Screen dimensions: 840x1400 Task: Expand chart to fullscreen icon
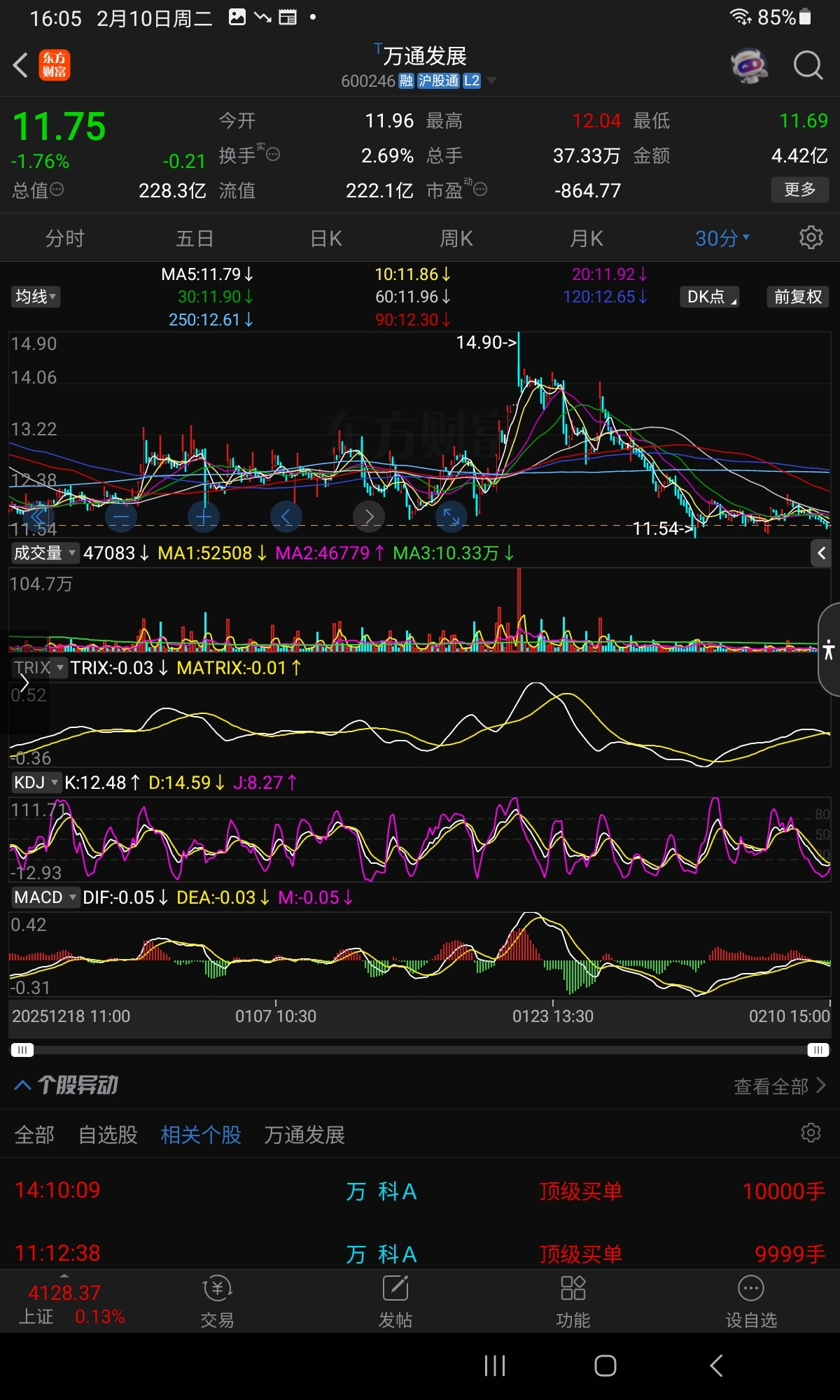pyautogui.click(x=451, y=517)
